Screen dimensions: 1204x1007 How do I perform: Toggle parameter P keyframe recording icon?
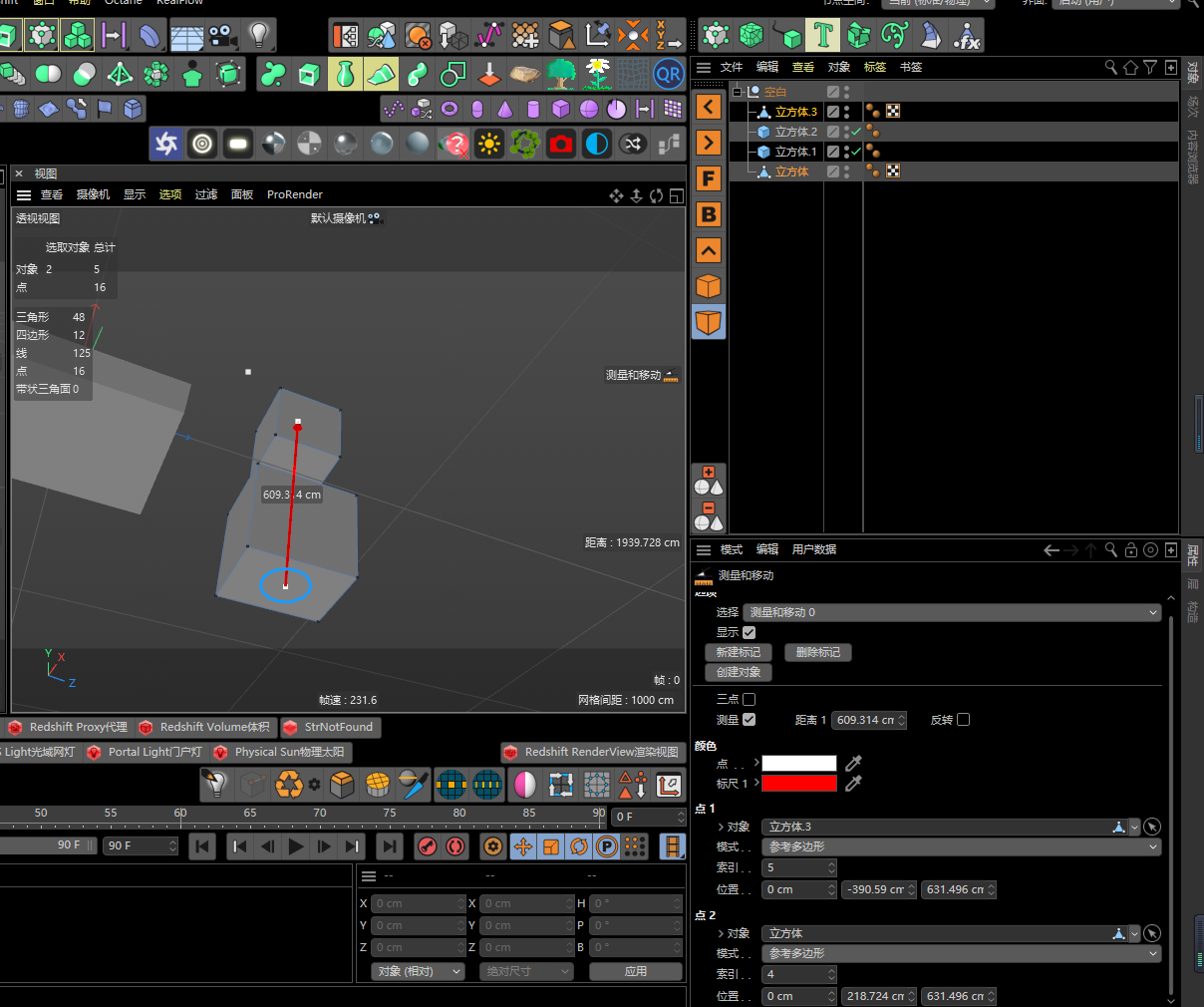click(x=607, y=846)
